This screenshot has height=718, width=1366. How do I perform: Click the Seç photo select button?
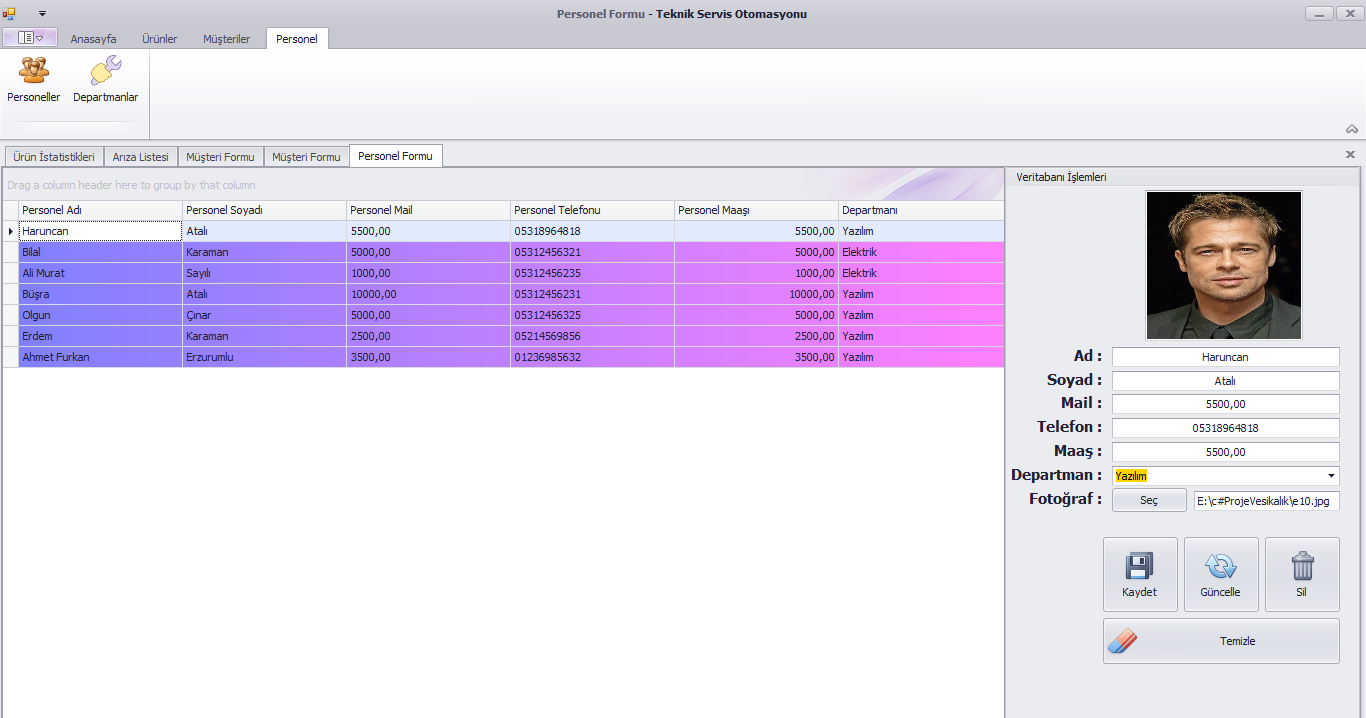[x=1149, y=500]
